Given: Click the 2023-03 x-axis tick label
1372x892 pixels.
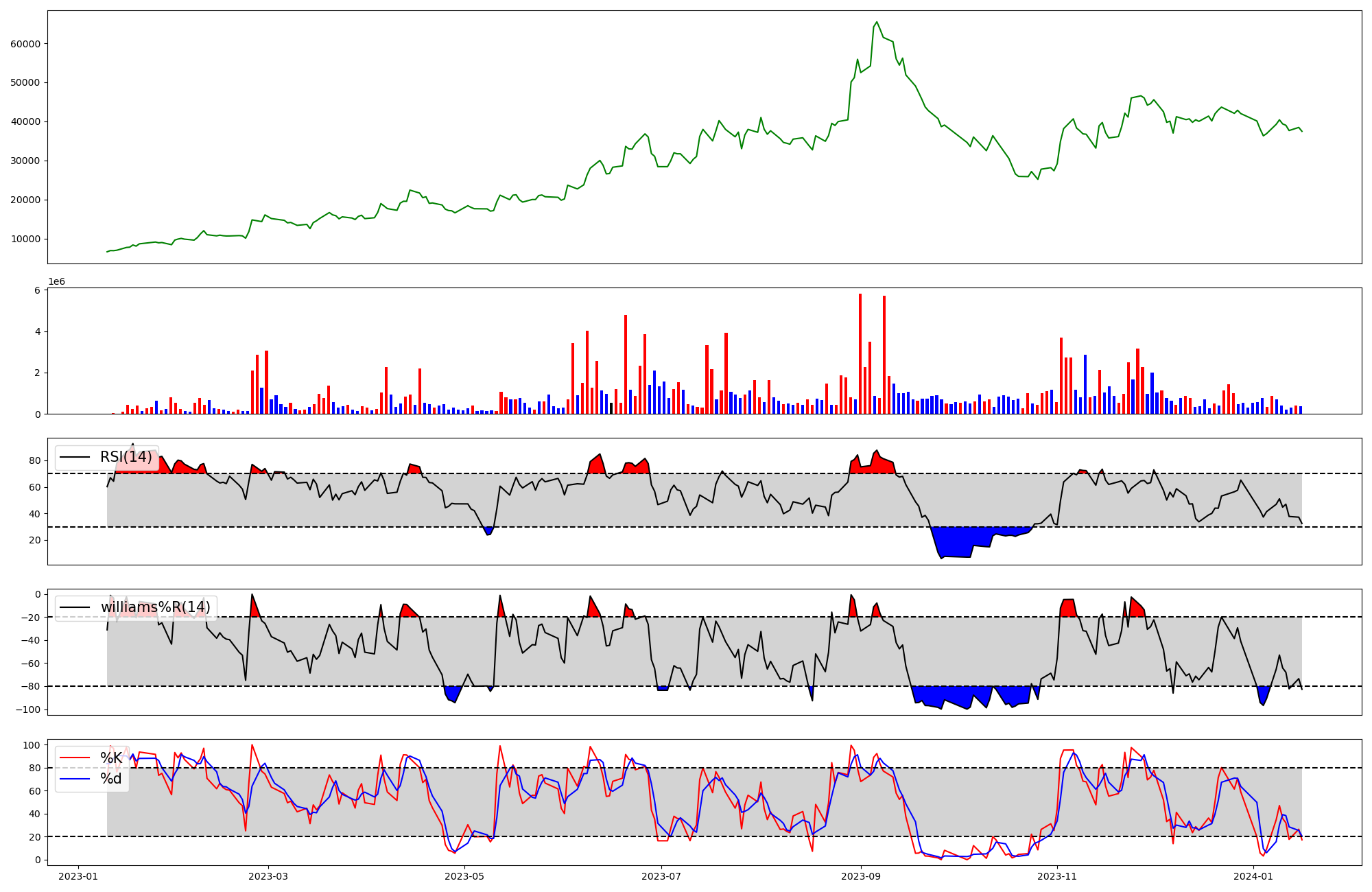Looking at the screenshot, I should pyautogui.click(x=268, y=876).
